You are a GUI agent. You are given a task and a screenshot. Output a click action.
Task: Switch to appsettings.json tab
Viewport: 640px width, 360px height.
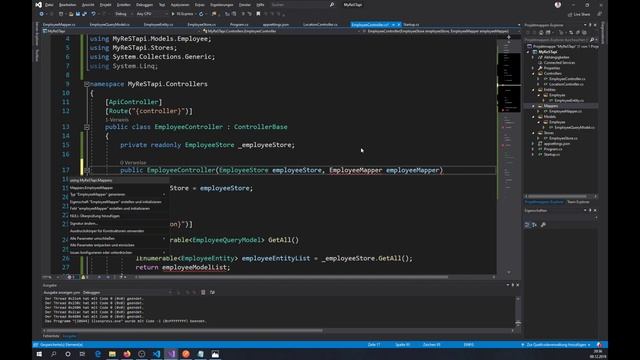[276, 25]
